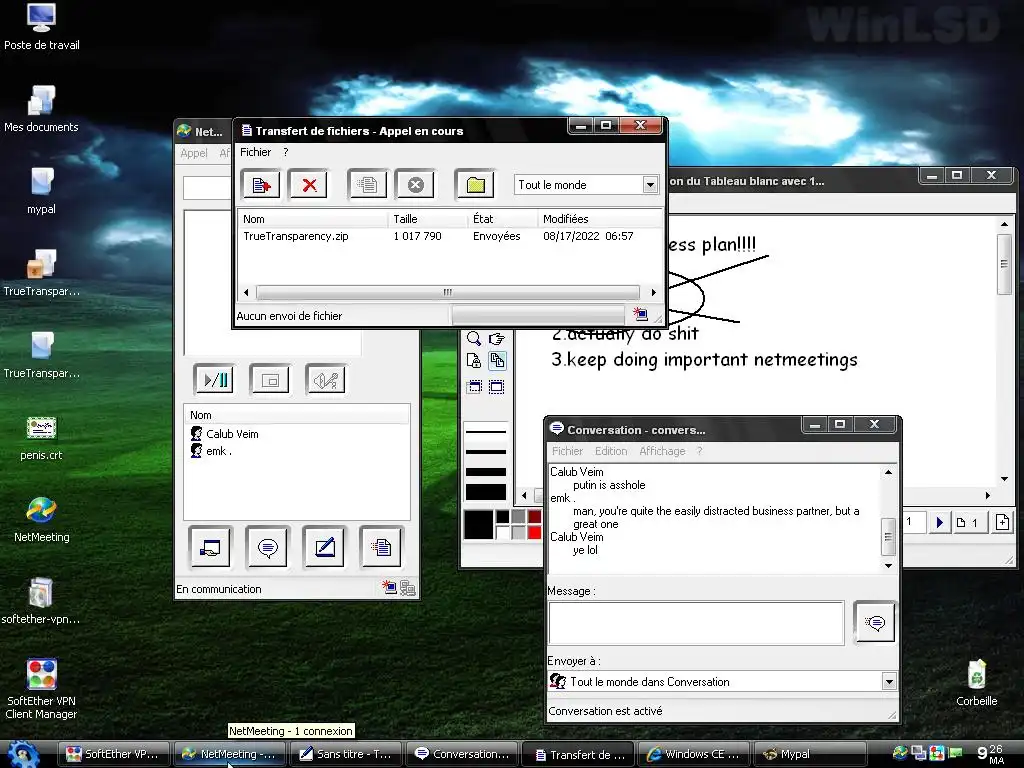Choose the thickest line width in the whiteboard

tap(485, 492)
